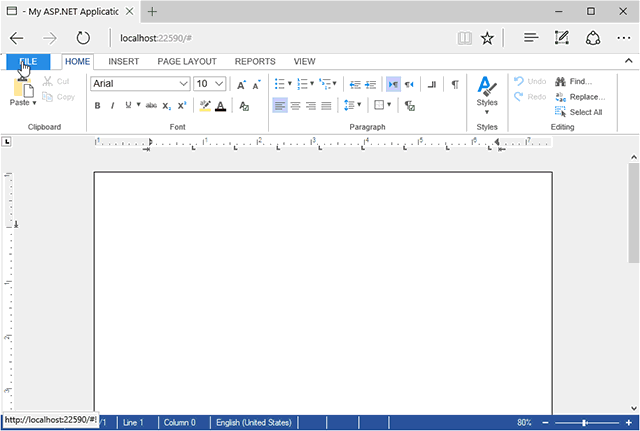This screenshot has height=431, width=640.
Task: Select right-to-left text direction
Action: click(409, 84)
